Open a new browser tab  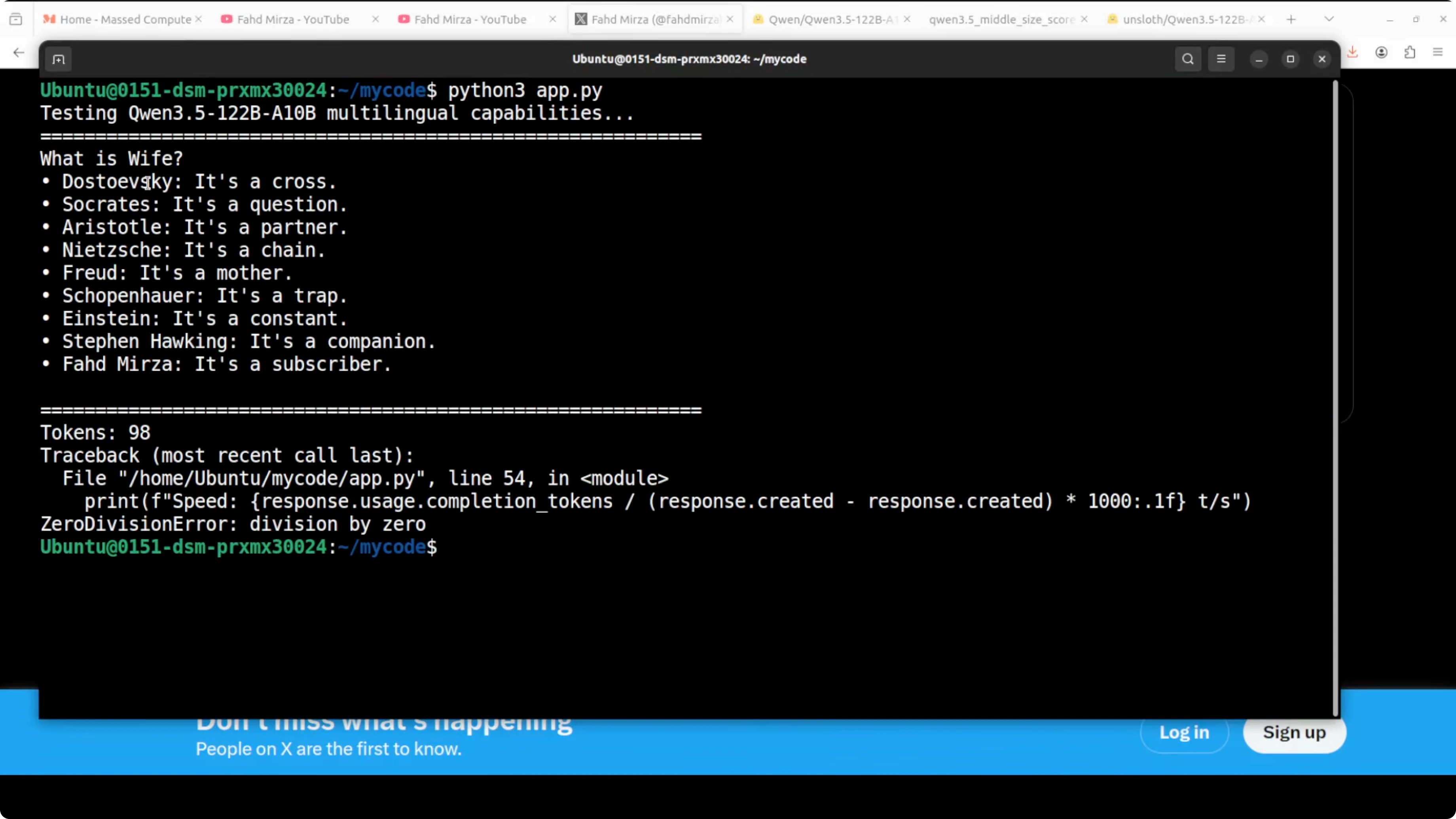pos(1291,19)
